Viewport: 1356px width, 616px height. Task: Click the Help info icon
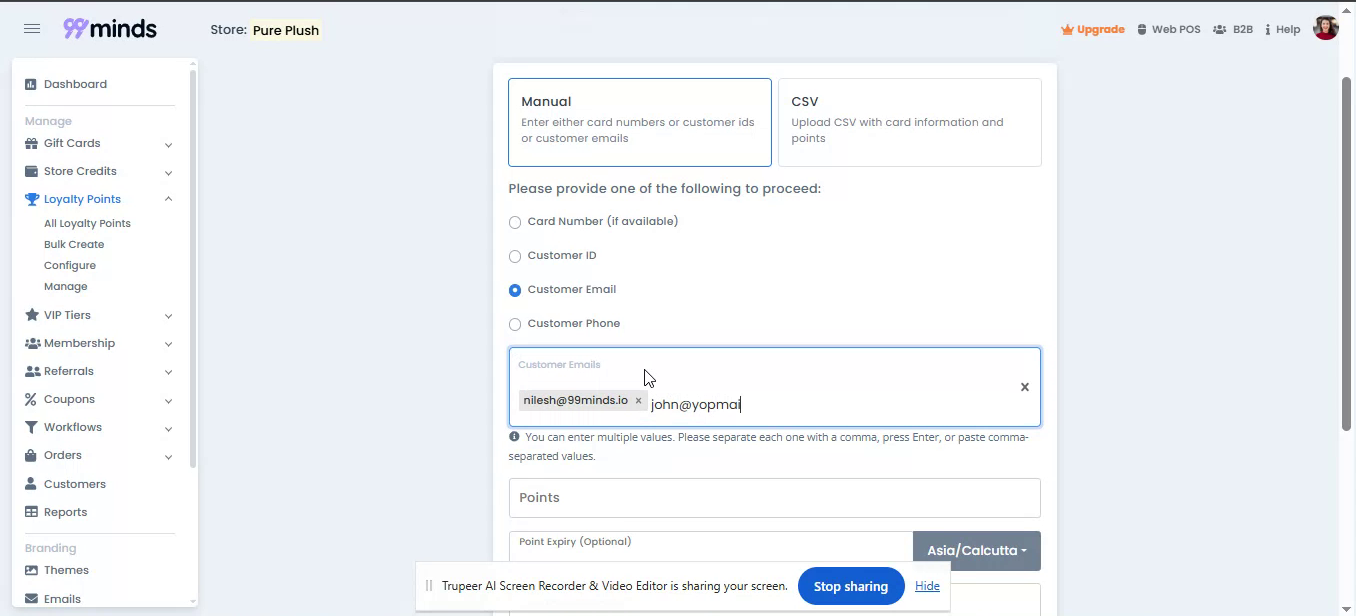[1268, 29]
